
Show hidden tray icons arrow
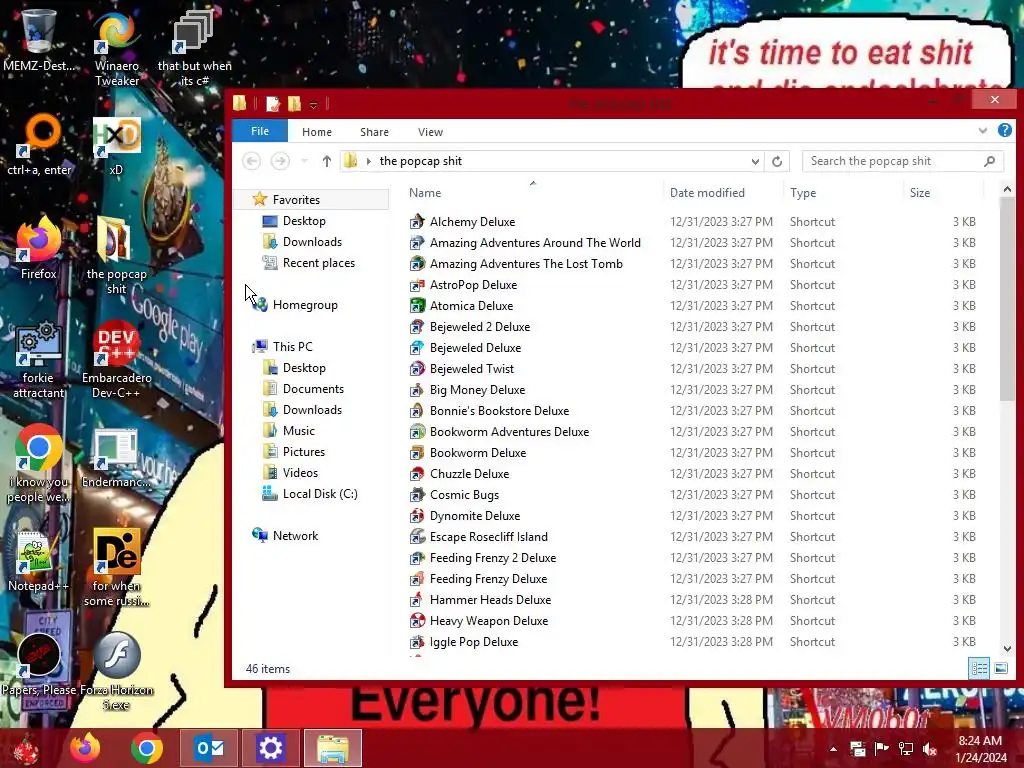click(833, 749)
